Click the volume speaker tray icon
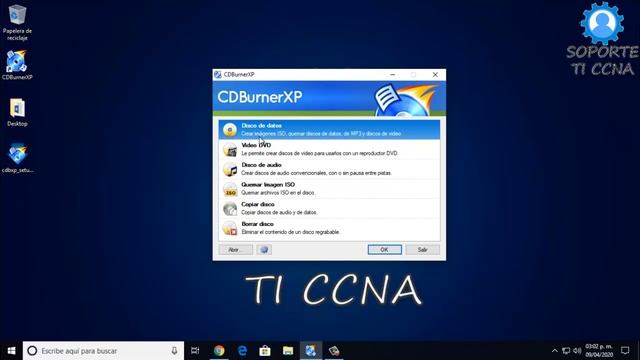 (577, 351)
